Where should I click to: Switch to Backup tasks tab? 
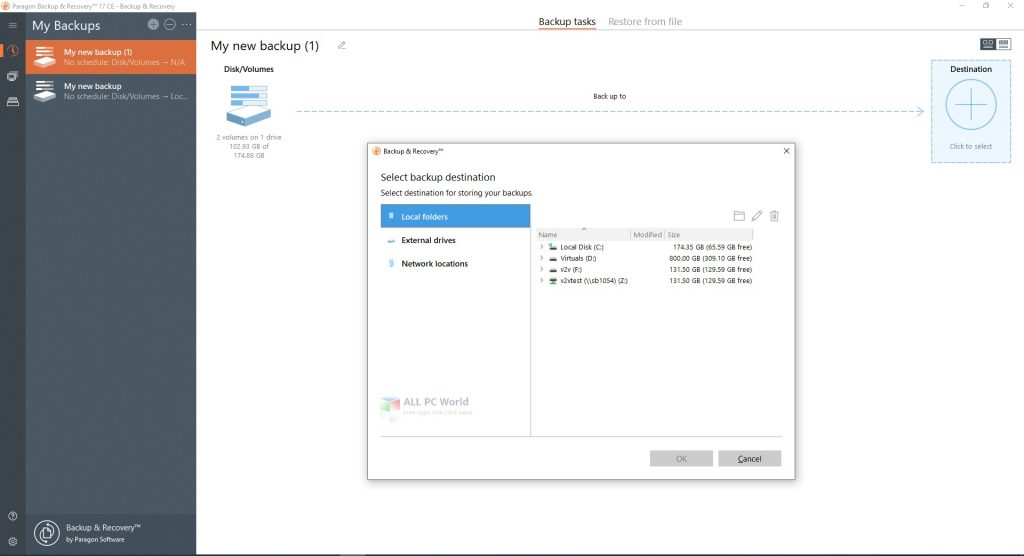pyautogui.click(x=567, y=22)
